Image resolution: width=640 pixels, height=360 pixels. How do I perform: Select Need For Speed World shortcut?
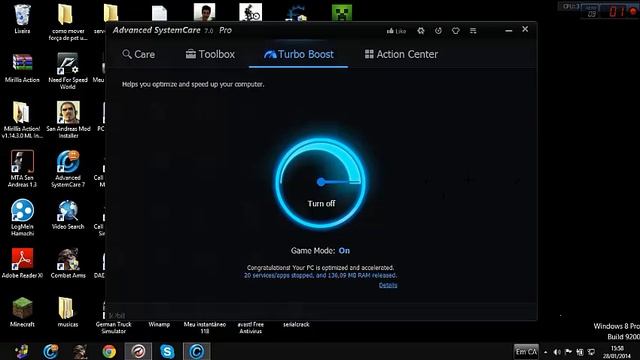click(x=68, y=71)
